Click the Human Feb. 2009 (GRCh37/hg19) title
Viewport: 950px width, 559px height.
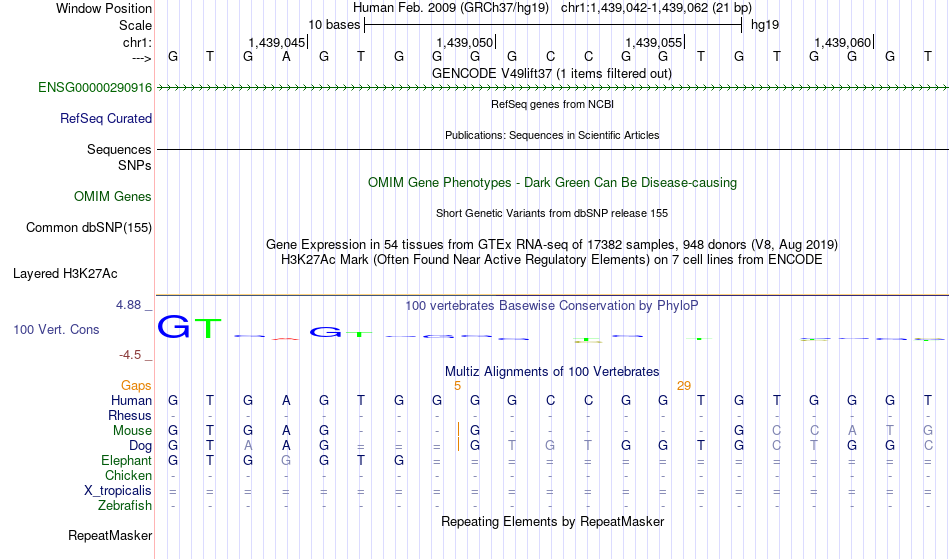[451, 8]
